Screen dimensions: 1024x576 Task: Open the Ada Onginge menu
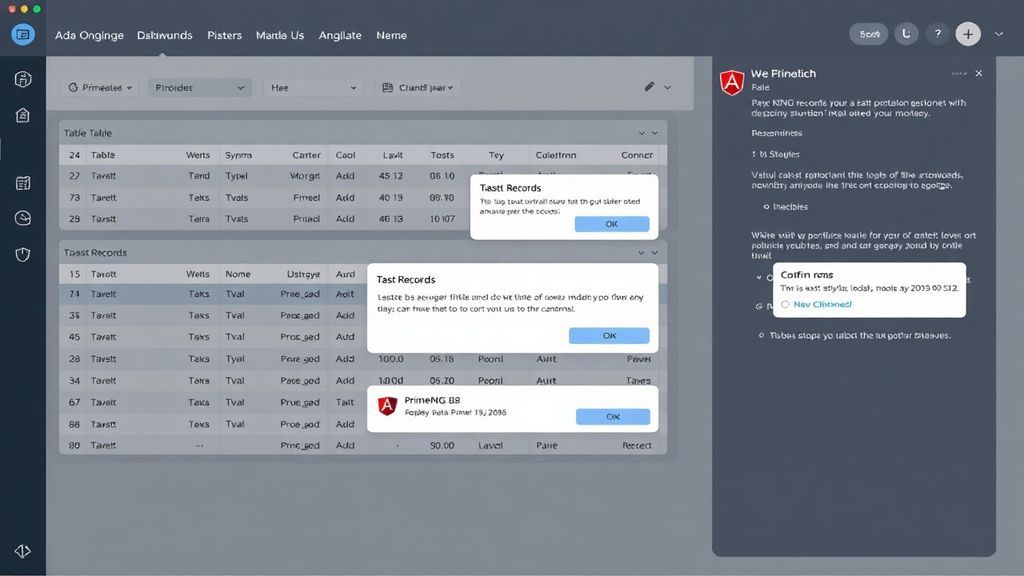(89, 35)
